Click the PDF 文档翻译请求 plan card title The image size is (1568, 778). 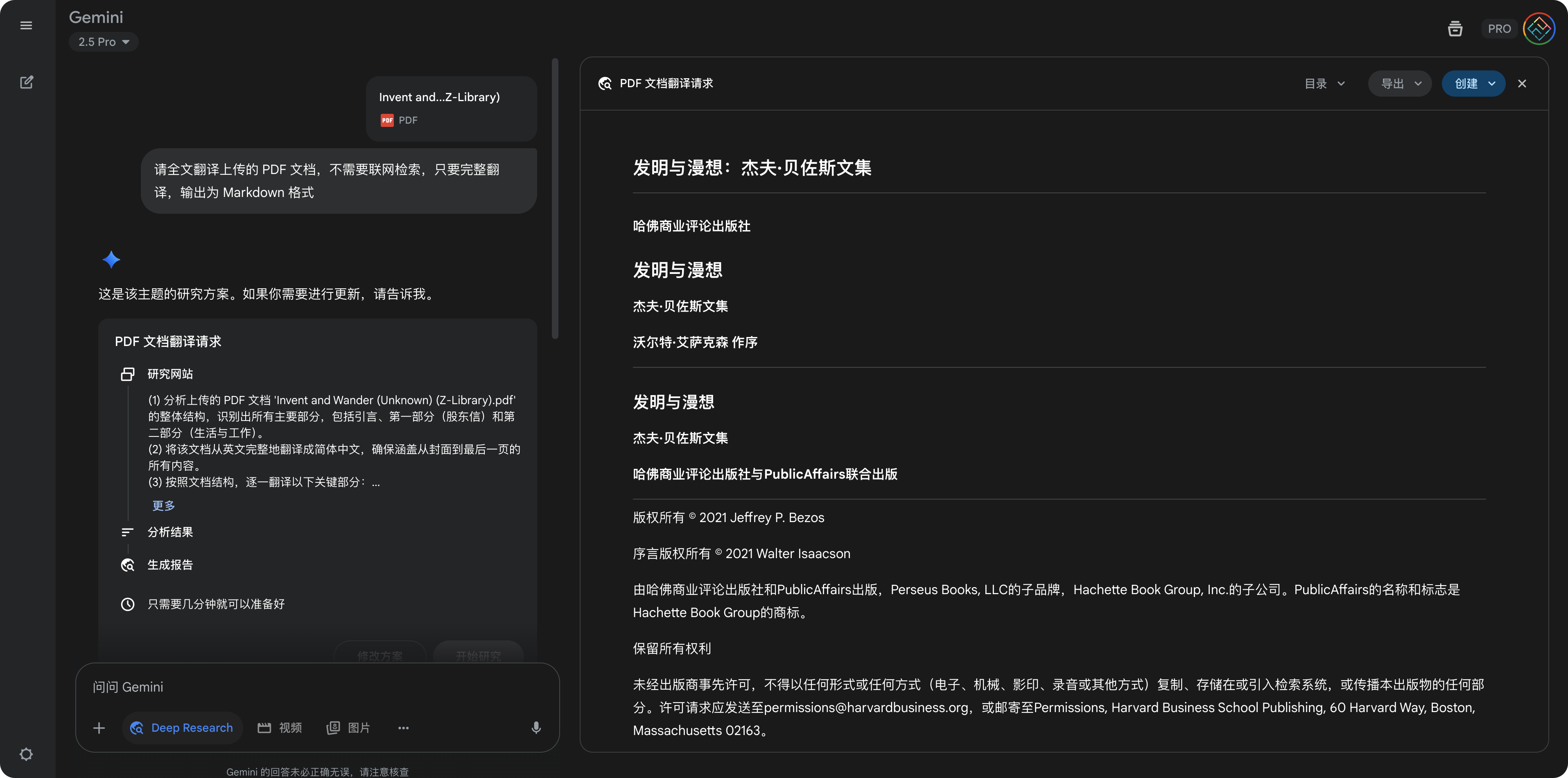(168, 342)
